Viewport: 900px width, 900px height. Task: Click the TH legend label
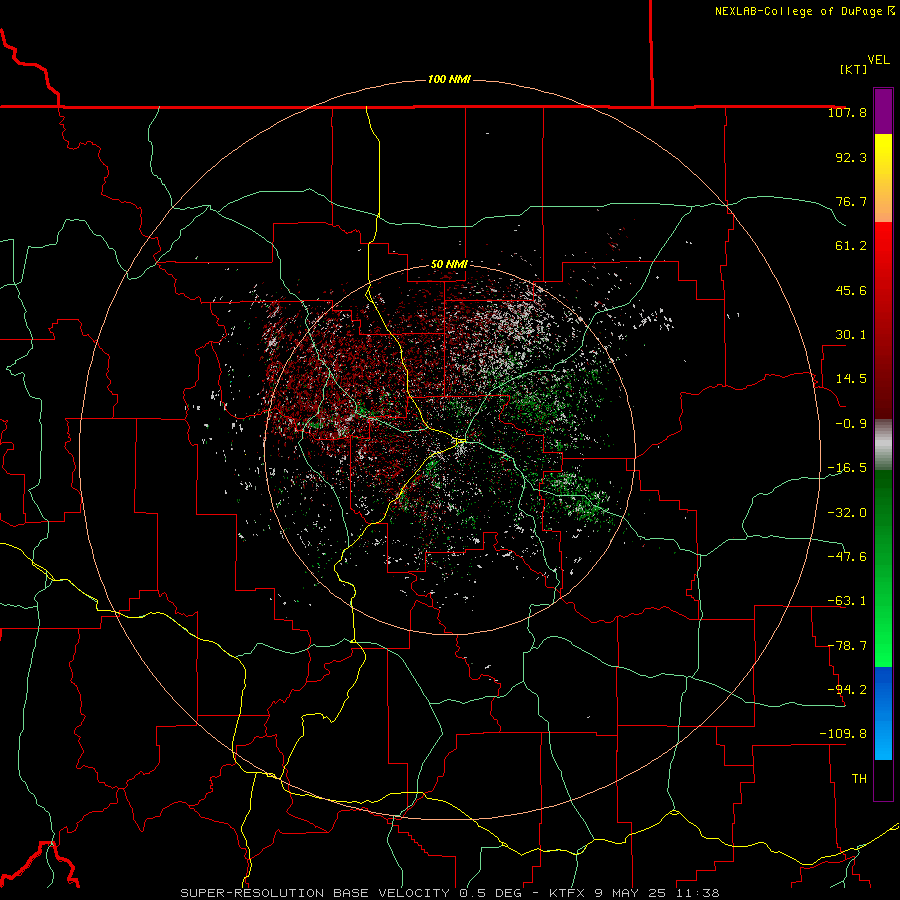(859, 779)
